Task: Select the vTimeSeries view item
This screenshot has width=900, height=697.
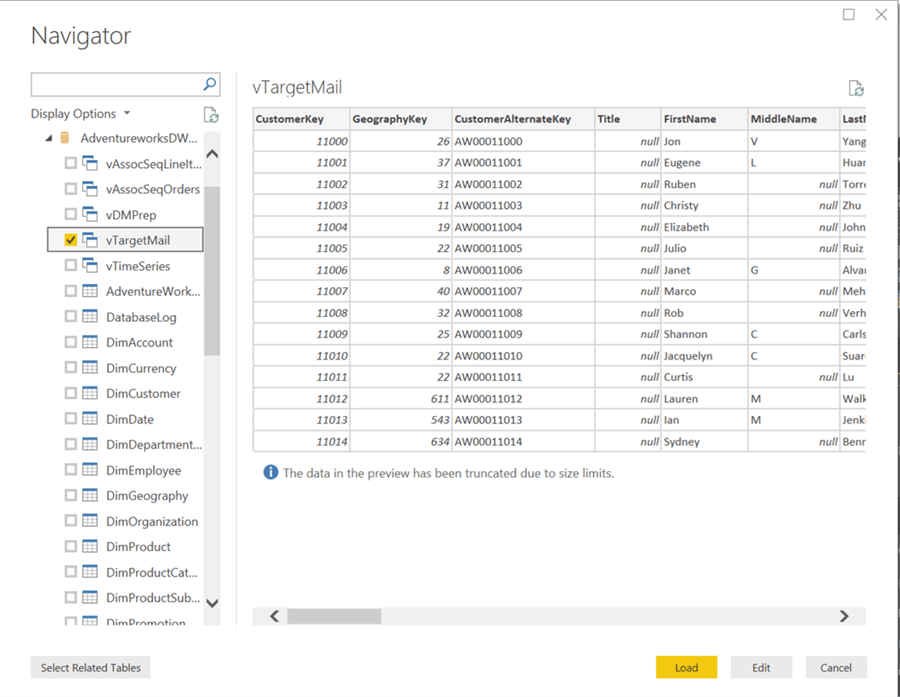Action: click(138, 266)
